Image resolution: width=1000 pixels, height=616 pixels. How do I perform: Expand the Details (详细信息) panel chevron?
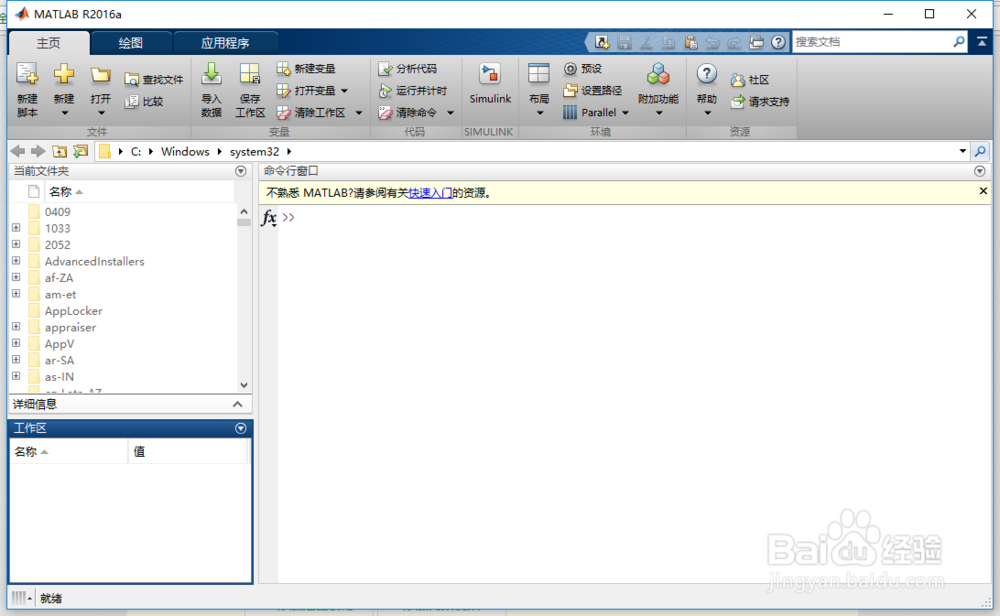pos(237,404)
